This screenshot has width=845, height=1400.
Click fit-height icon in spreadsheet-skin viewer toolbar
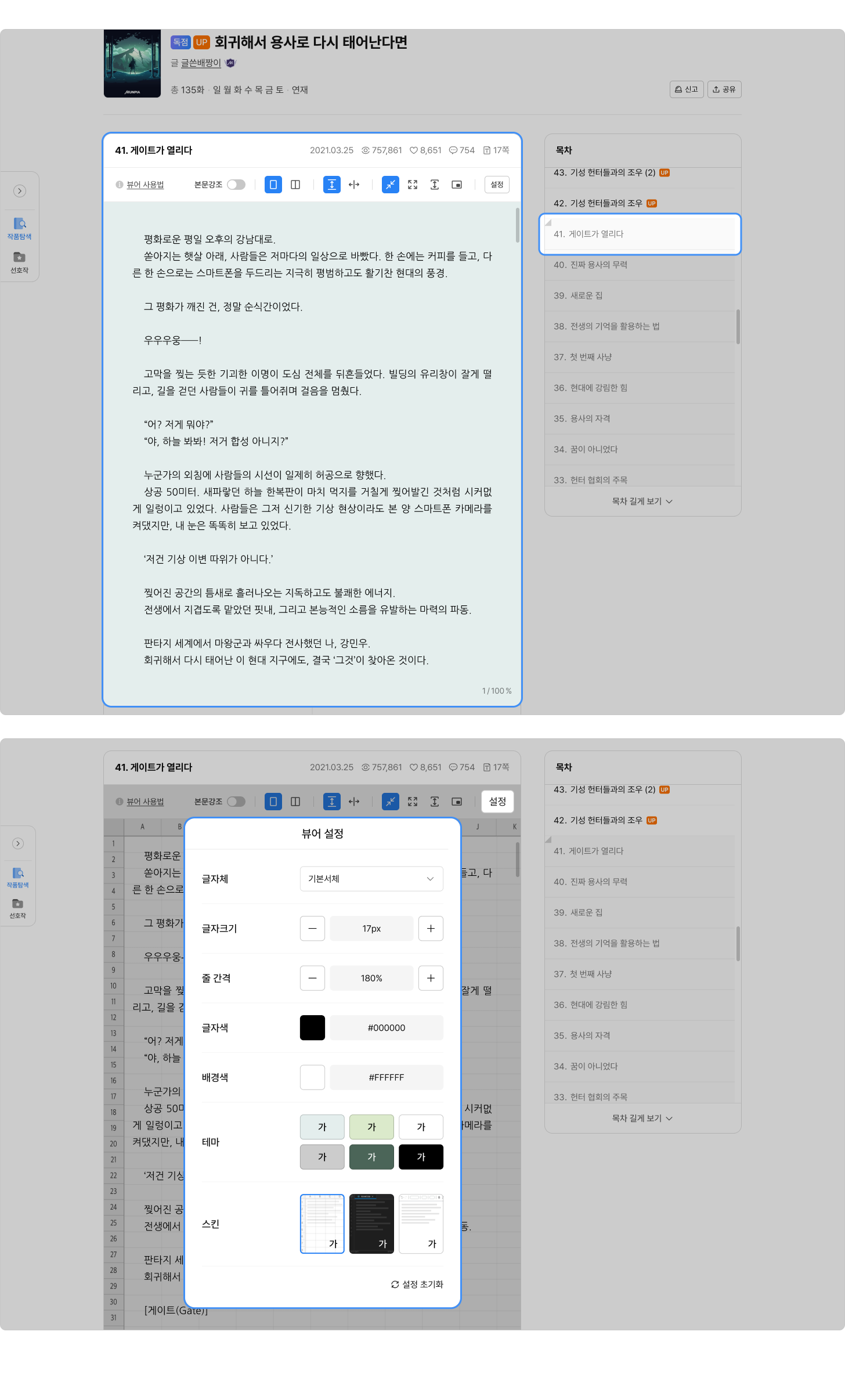[x=435, y=802]
